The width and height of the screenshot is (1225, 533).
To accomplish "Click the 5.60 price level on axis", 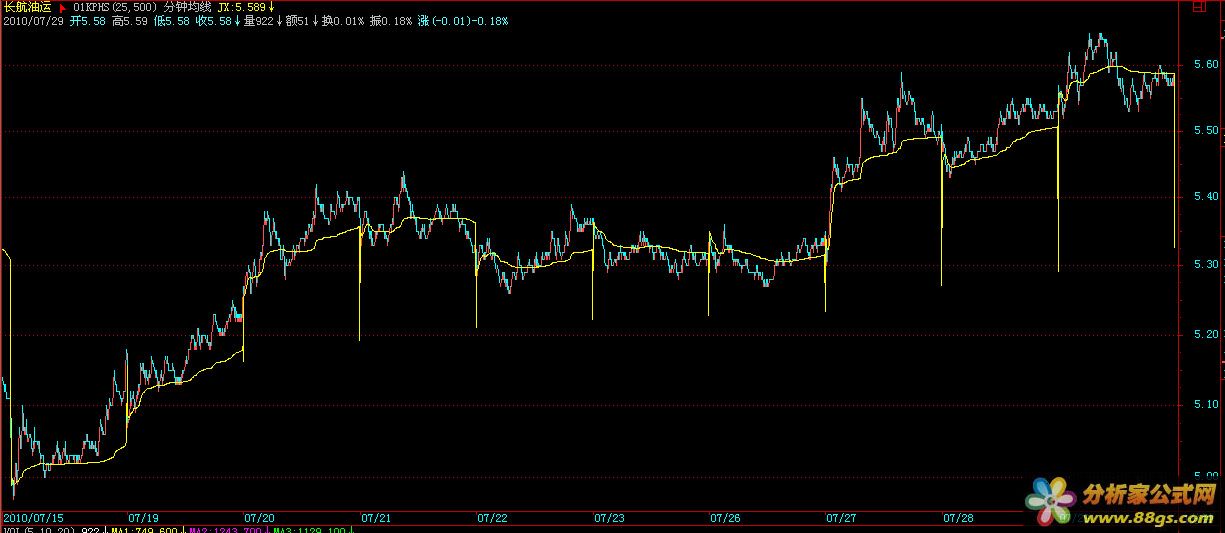I will click(x=1207, y=64).
